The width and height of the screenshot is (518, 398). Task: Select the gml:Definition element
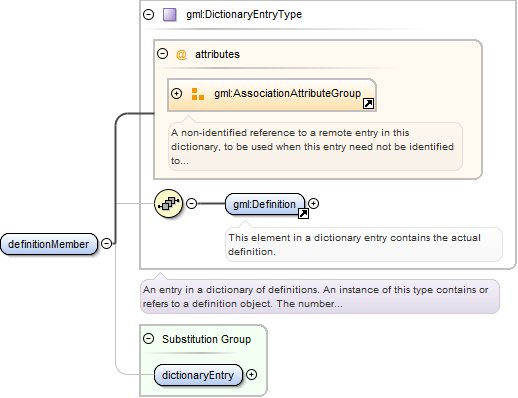click(x=265, y=204)
